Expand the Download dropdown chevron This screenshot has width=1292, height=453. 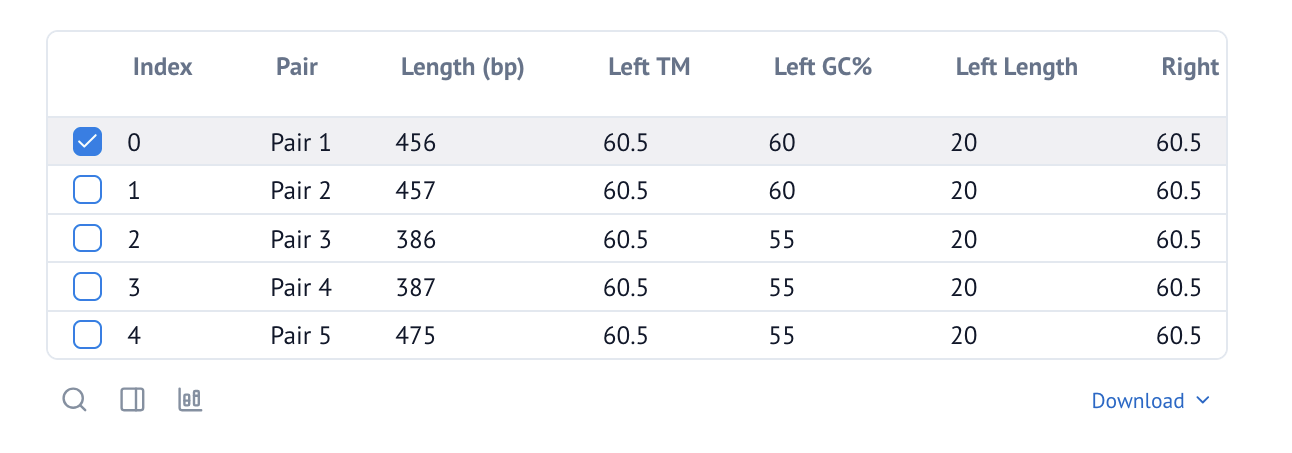1203,401
